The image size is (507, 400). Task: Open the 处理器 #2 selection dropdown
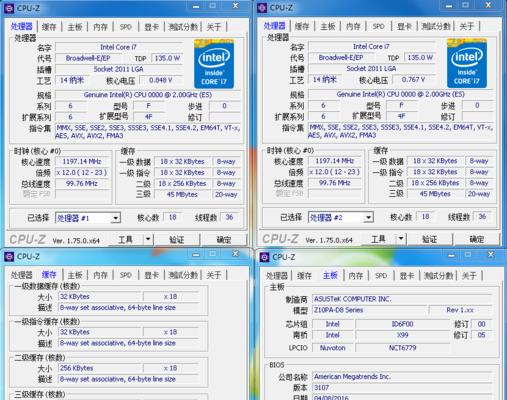[368, 218]
